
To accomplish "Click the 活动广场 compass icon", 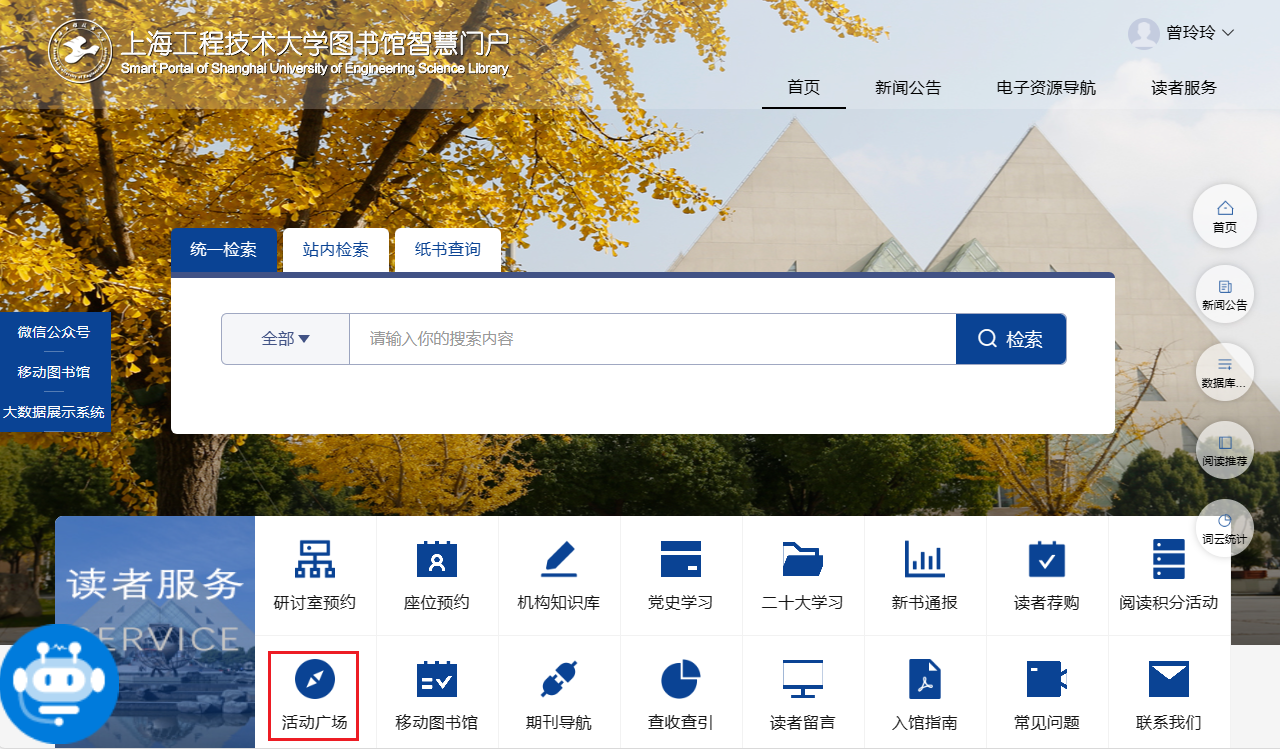I will click(314, 680).
